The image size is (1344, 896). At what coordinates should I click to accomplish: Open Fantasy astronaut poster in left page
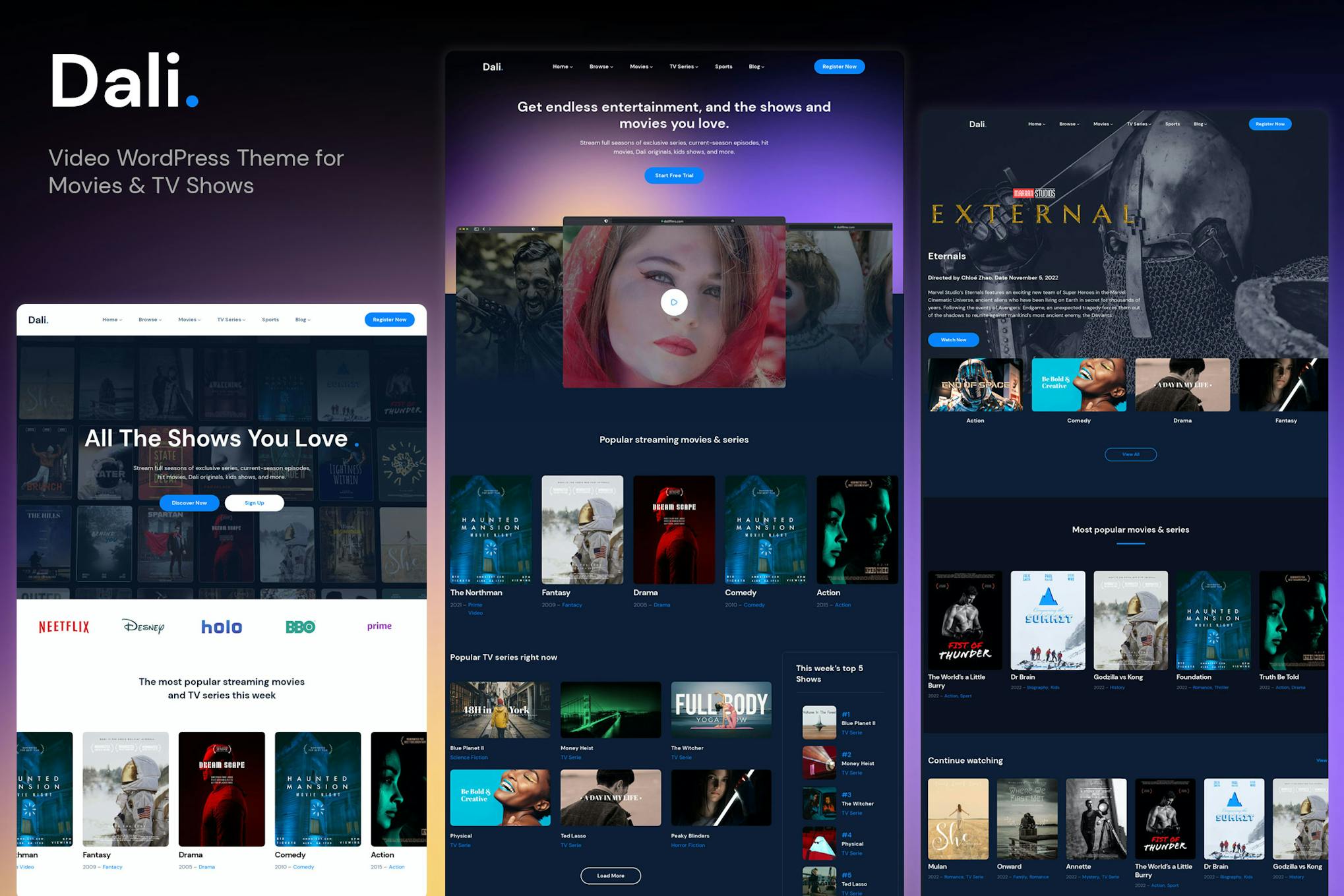[x=125, y=789]
